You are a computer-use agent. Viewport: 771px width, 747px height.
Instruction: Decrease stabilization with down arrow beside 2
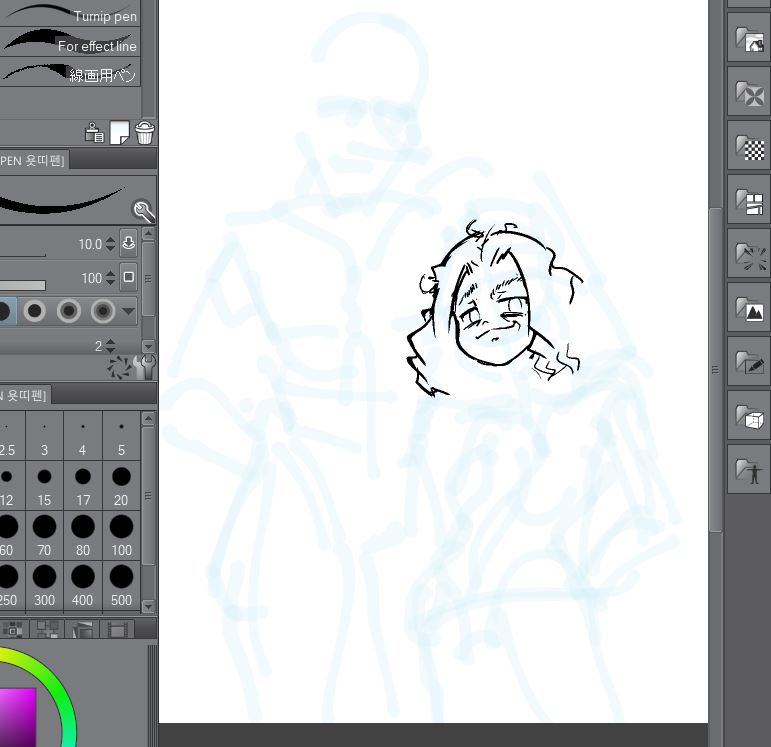coord(111,350)
